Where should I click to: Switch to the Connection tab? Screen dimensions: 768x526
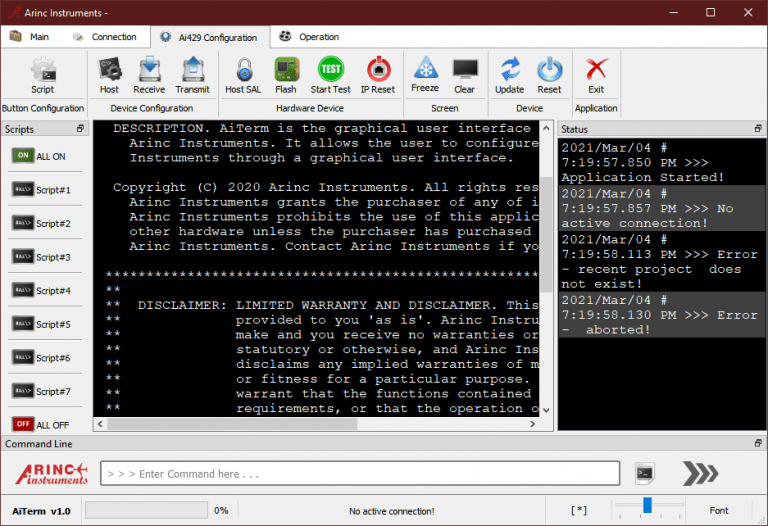click(x=106, y=37)
